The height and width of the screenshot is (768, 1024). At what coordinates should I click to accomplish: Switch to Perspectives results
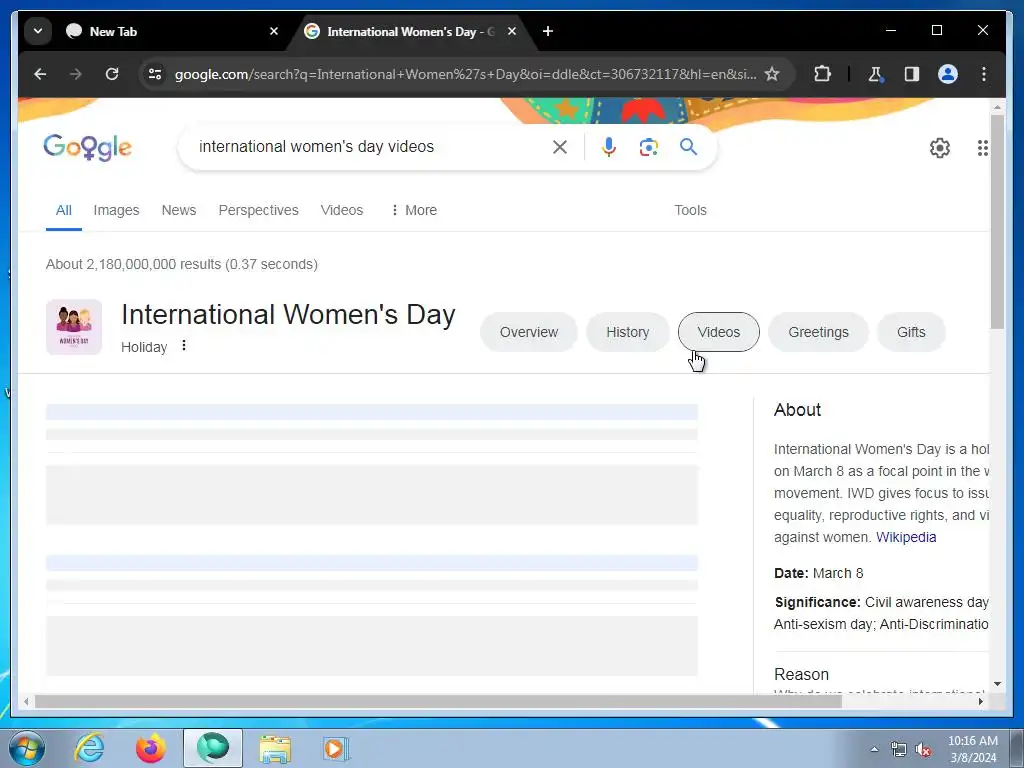pyautogui.click(x=259, y=210)
